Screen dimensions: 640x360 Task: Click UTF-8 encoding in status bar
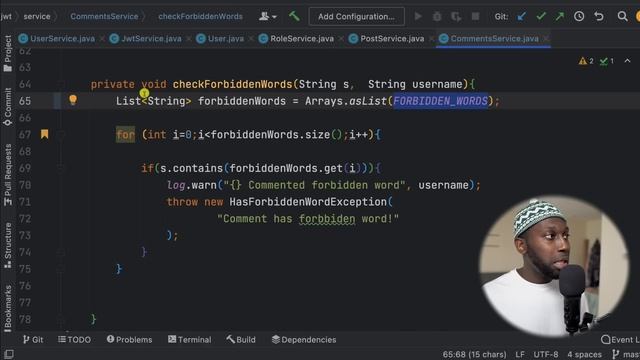click(547, 354)
